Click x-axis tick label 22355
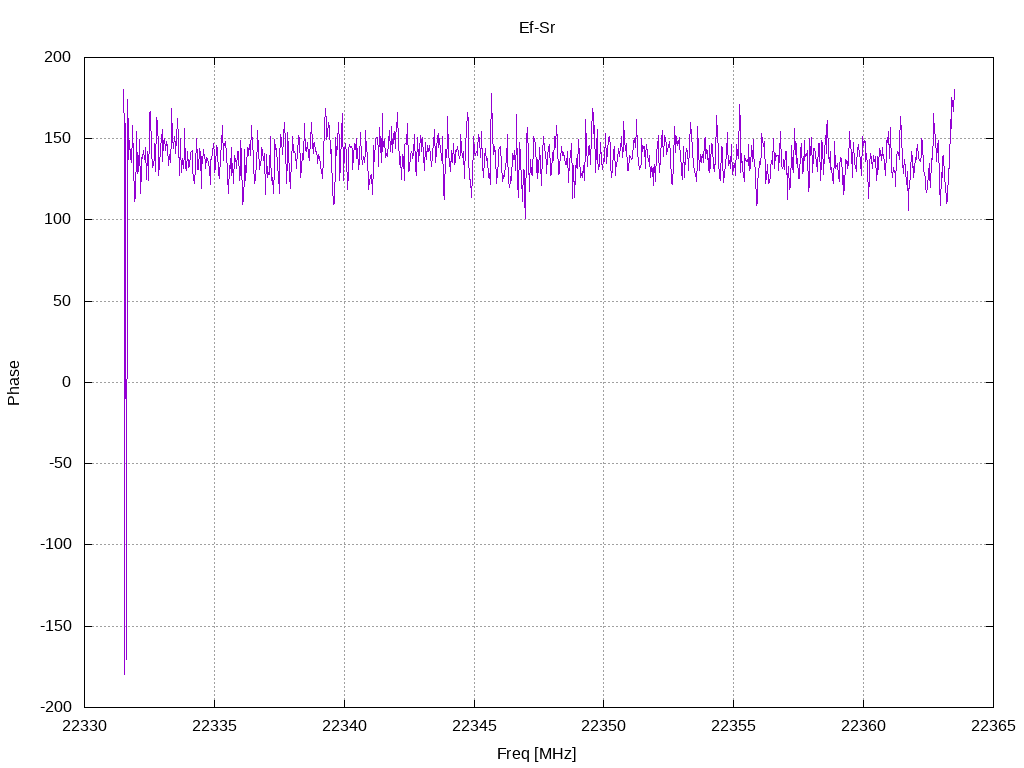Image resolution: width=1024 pixels, height=768 pixels. 733,726
